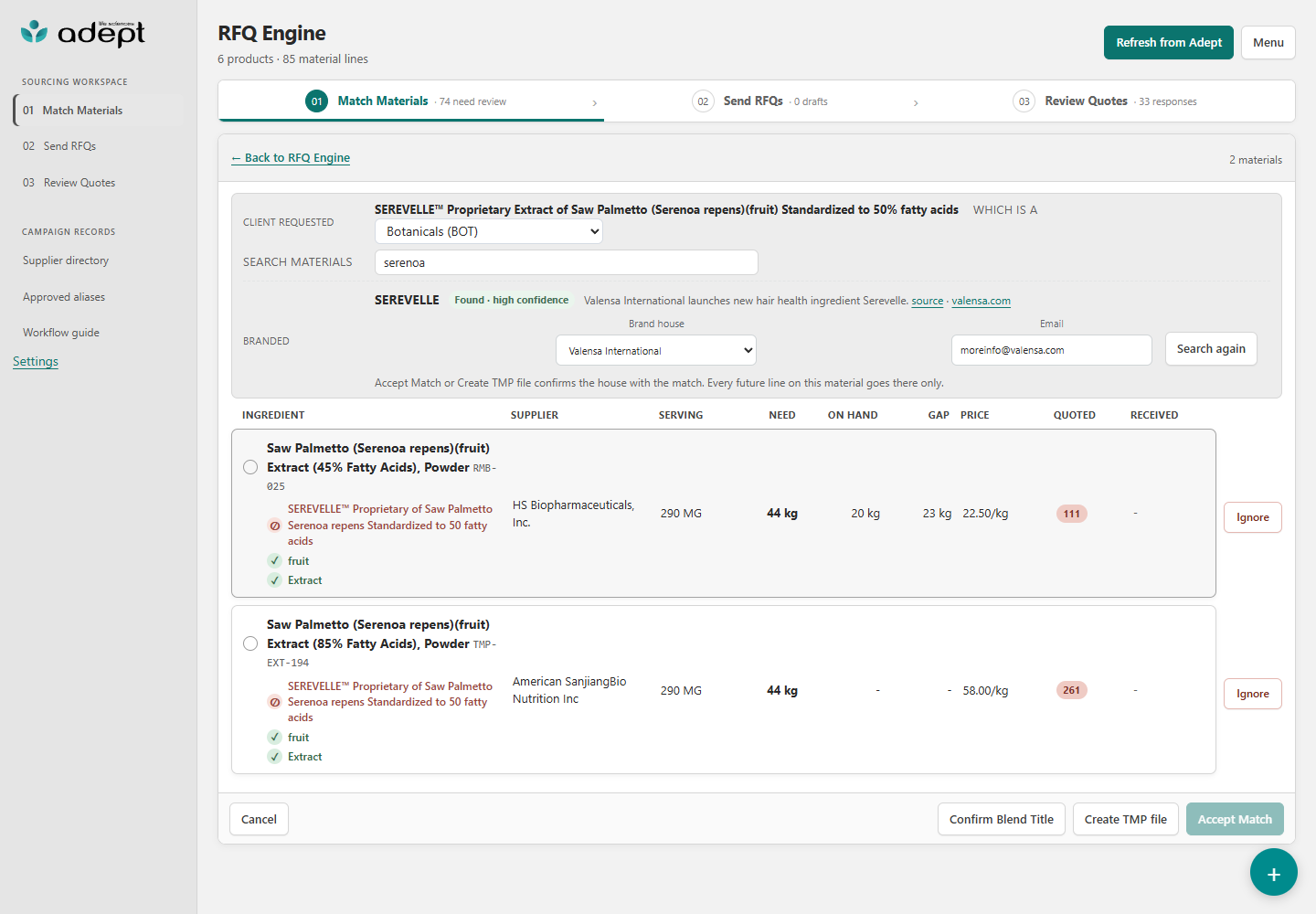1316x914 pixels.
Task: Open the Menu button at top right
Action: click(1268, 43)
